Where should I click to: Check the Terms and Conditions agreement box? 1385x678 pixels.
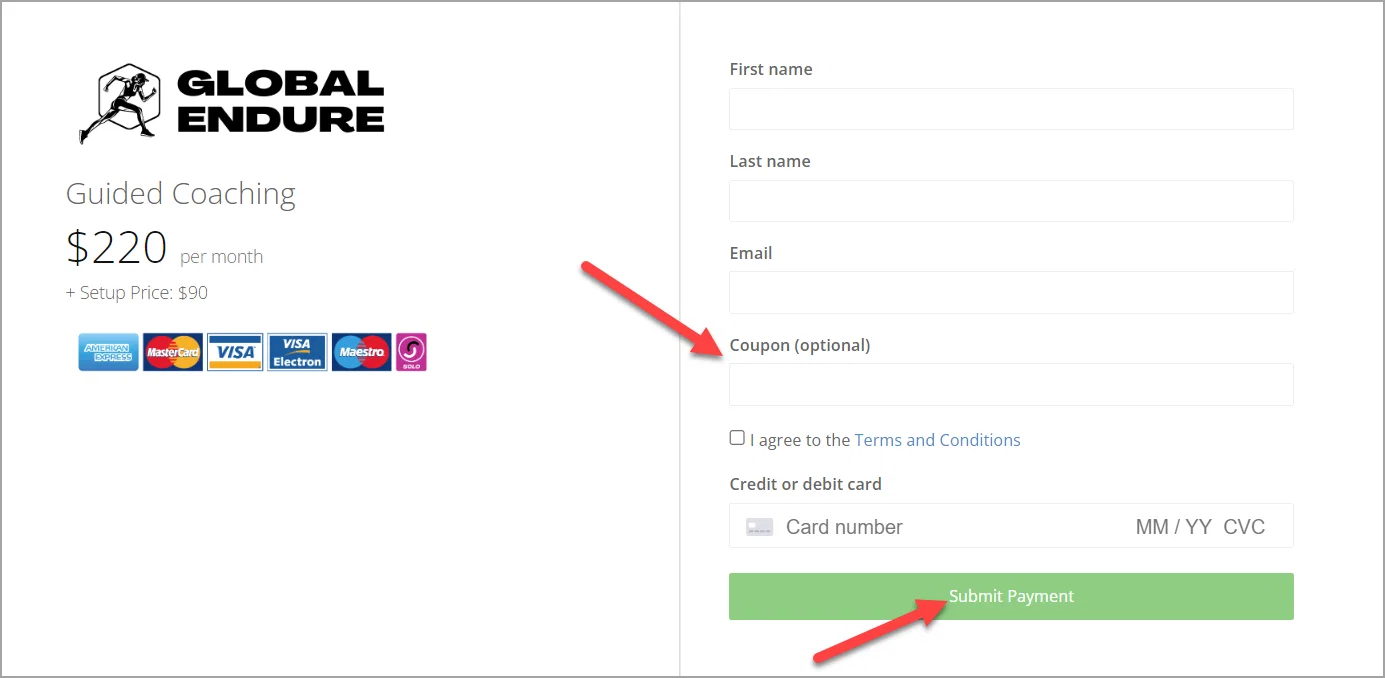(x=737, y=438)
